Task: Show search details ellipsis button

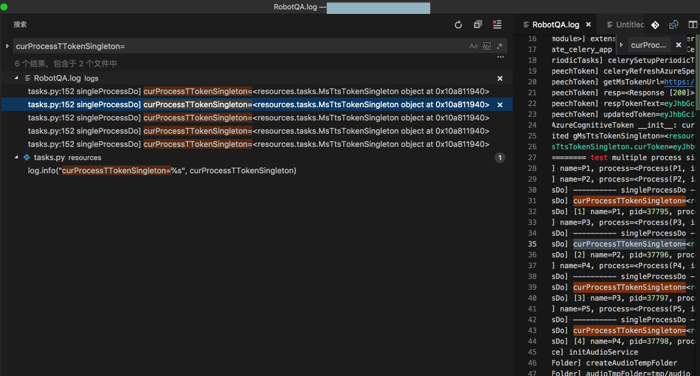Action: [500, 57]
